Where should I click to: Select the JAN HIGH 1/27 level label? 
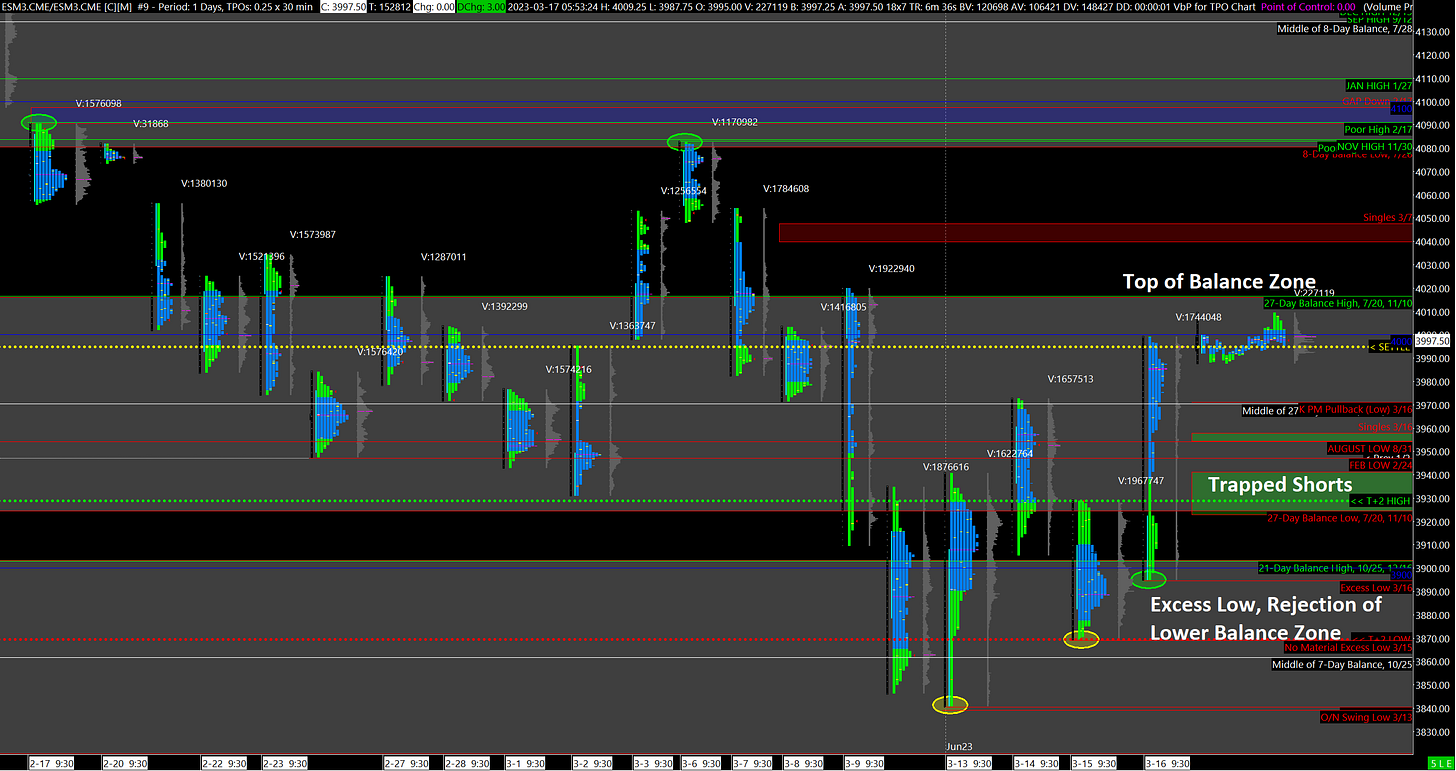[x=1379, y=86]
